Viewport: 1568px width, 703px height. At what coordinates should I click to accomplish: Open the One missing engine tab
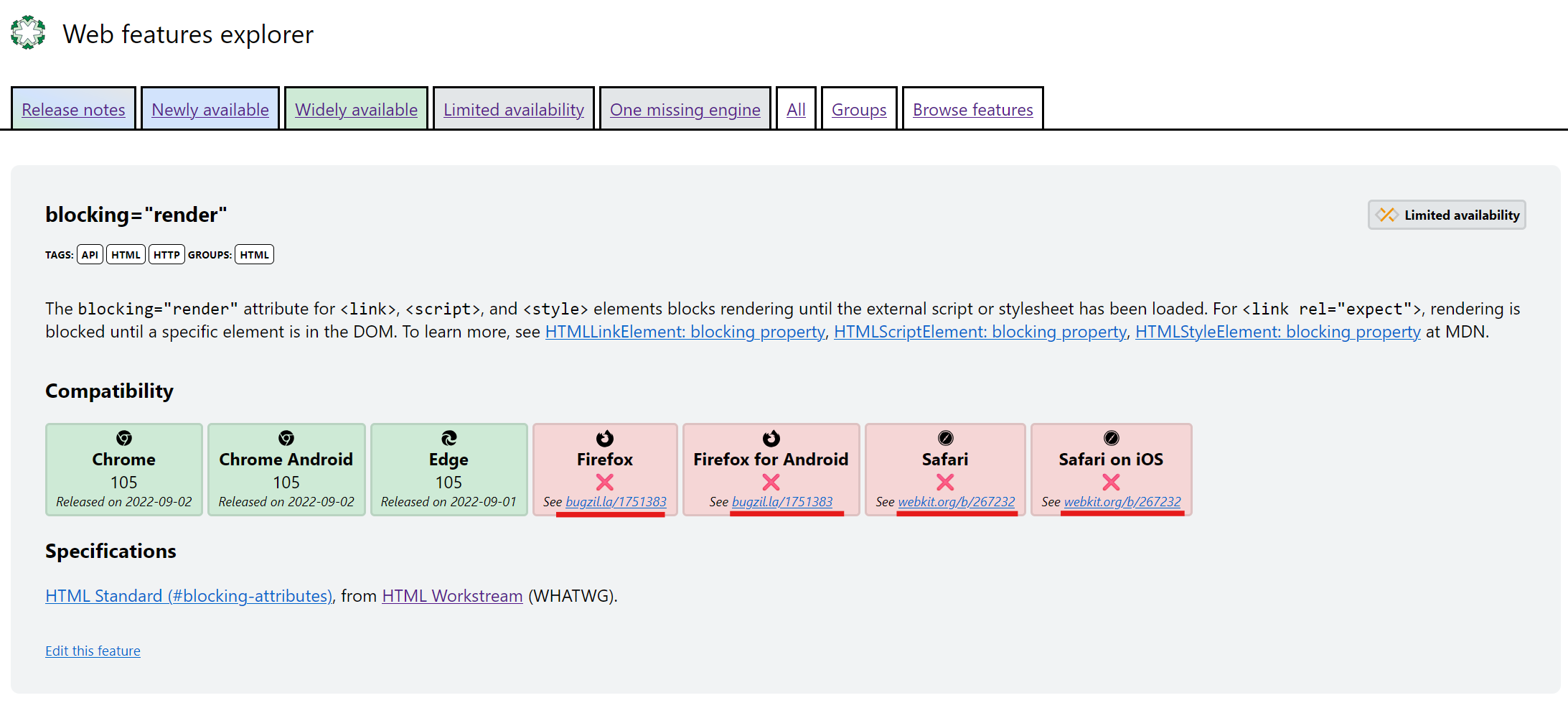coord(685,109)
